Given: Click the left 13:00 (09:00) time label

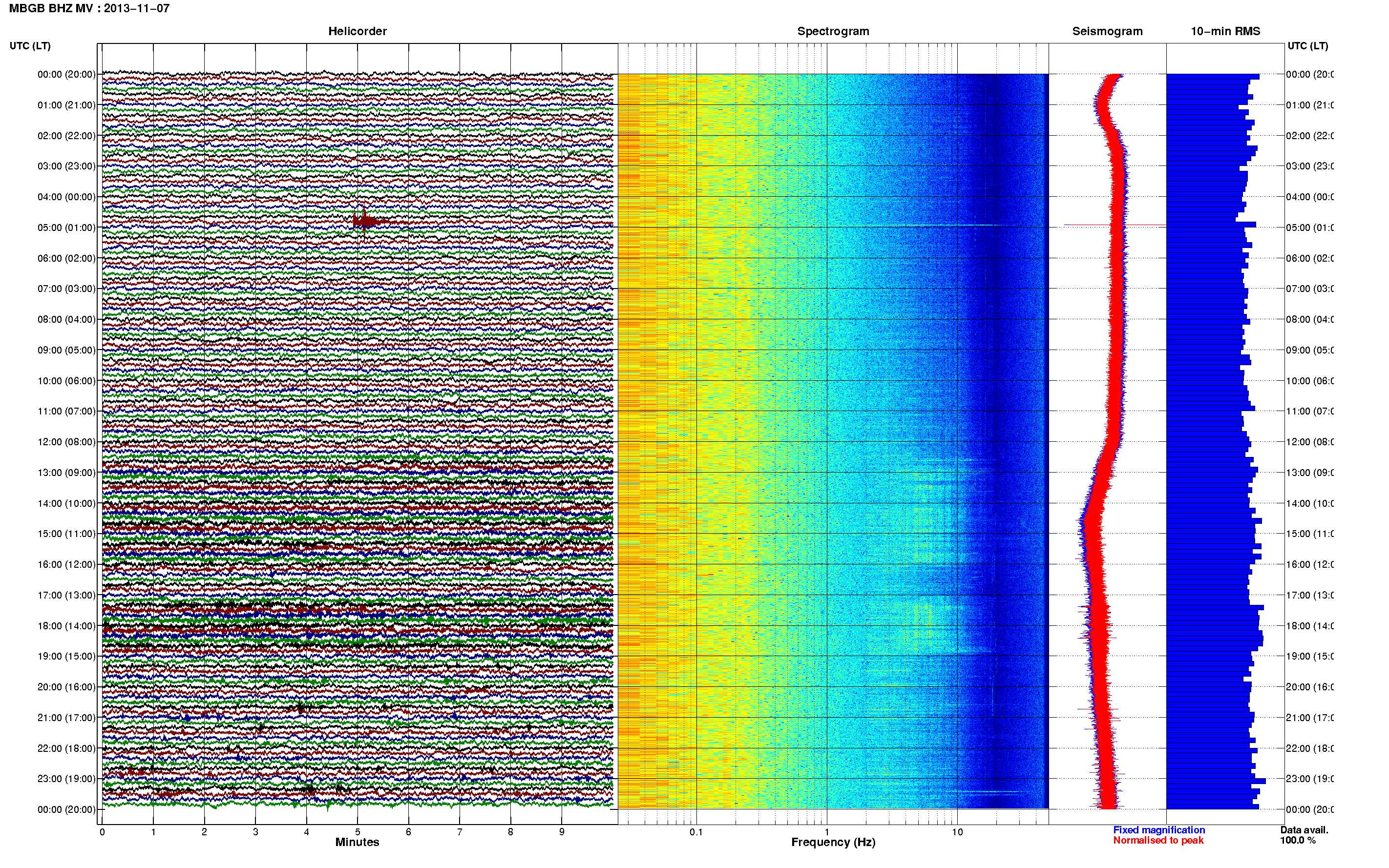Looking at the screenshot, I should pos(66,473).
